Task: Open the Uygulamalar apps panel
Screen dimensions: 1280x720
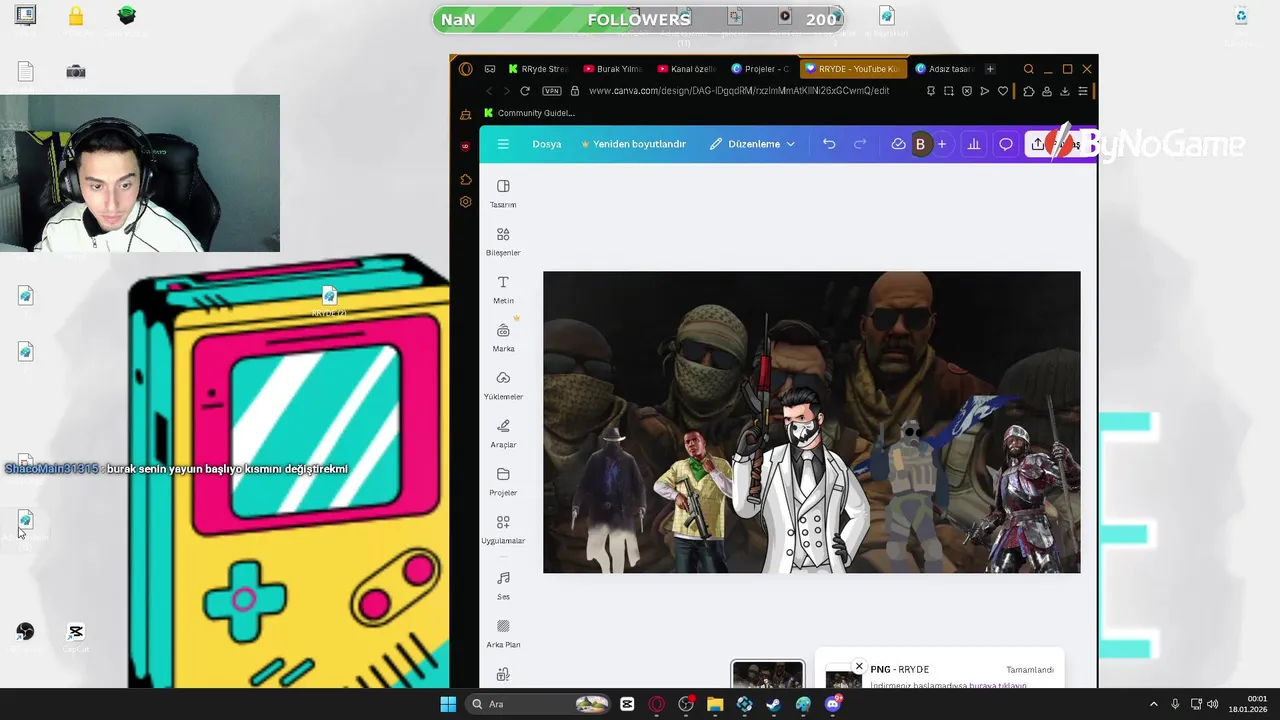Action: pyautogui.click(x=503, y=530)
